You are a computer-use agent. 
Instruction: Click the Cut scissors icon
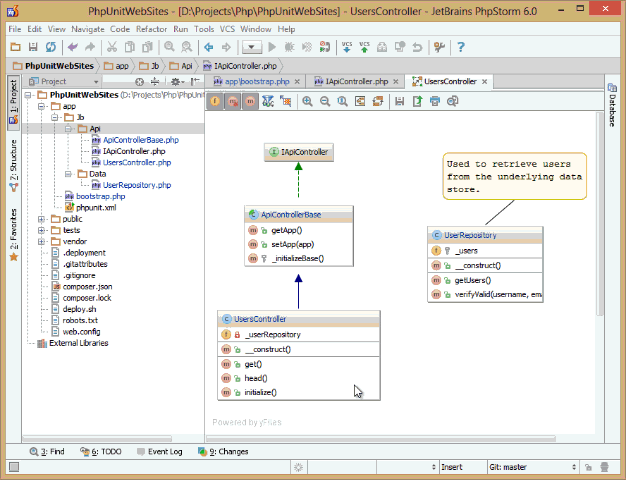pyautogui.click(x=112, y=47)
